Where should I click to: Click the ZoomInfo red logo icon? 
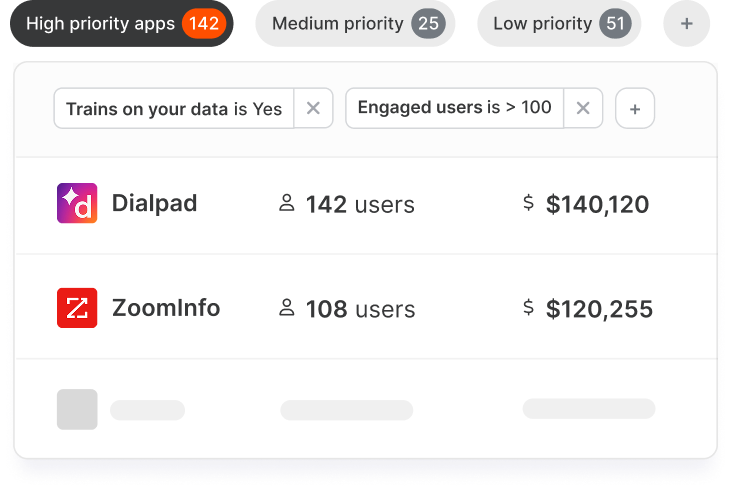[x=77, y=308]
